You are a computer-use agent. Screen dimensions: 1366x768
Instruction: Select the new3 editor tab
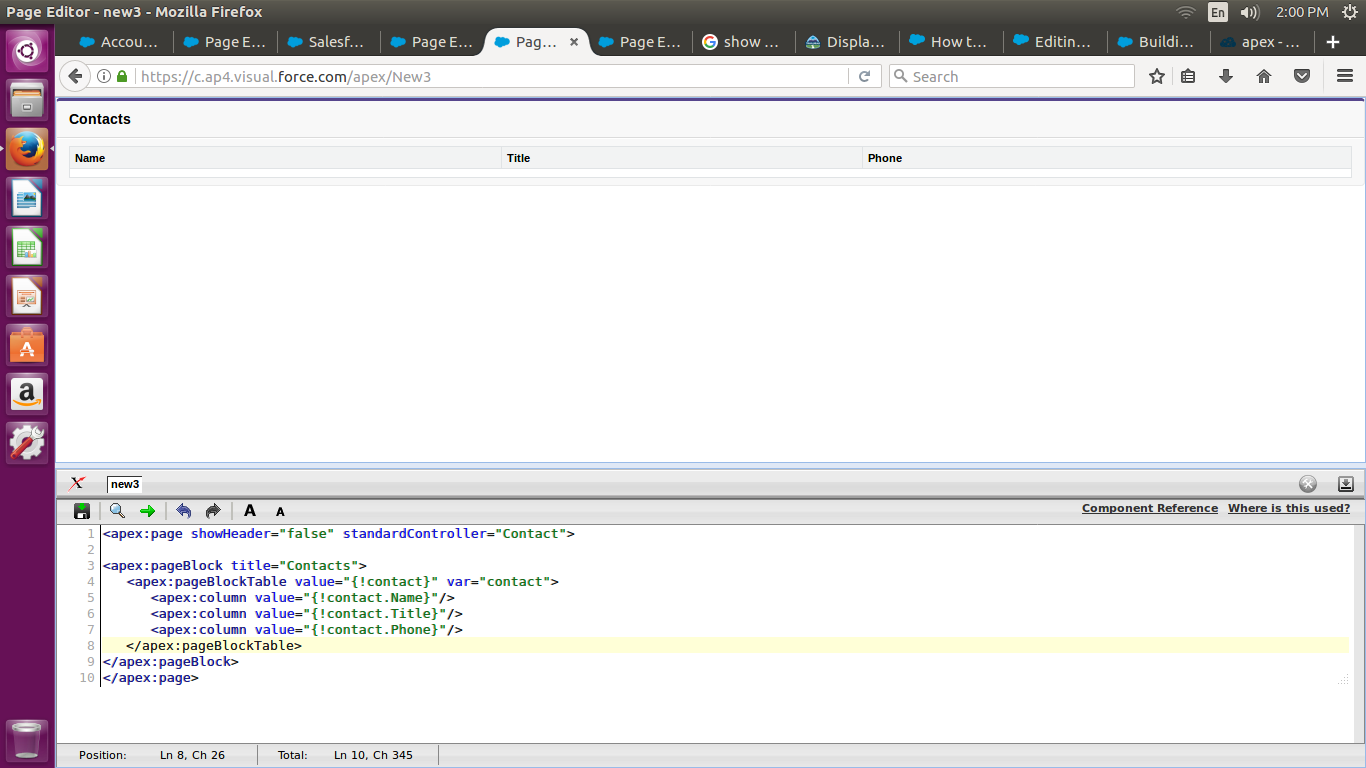125,484
